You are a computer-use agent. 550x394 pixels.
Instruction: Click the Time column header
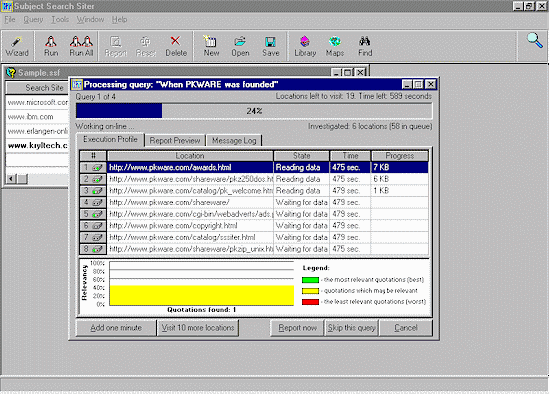coord(350,156)
